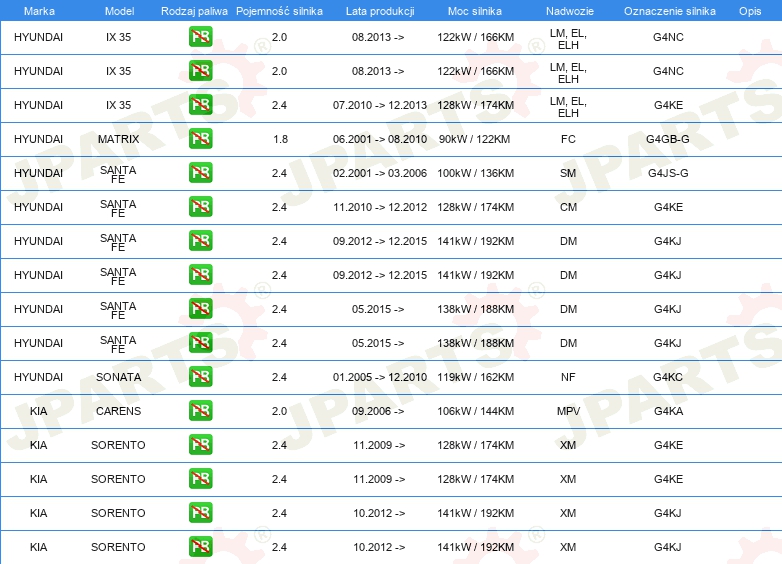The width and height of the screenshot is (782, 564).
Task: Select the 09.2006 -> production years cell
Action: [x=378, y=411]
